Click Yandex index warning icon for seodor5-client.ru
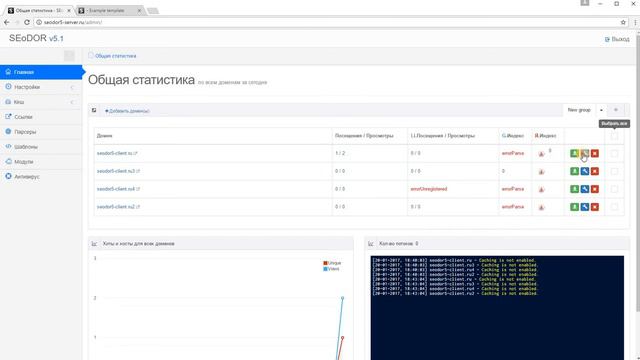Viewport: 640px width, 360px height. tap(541, 154)
